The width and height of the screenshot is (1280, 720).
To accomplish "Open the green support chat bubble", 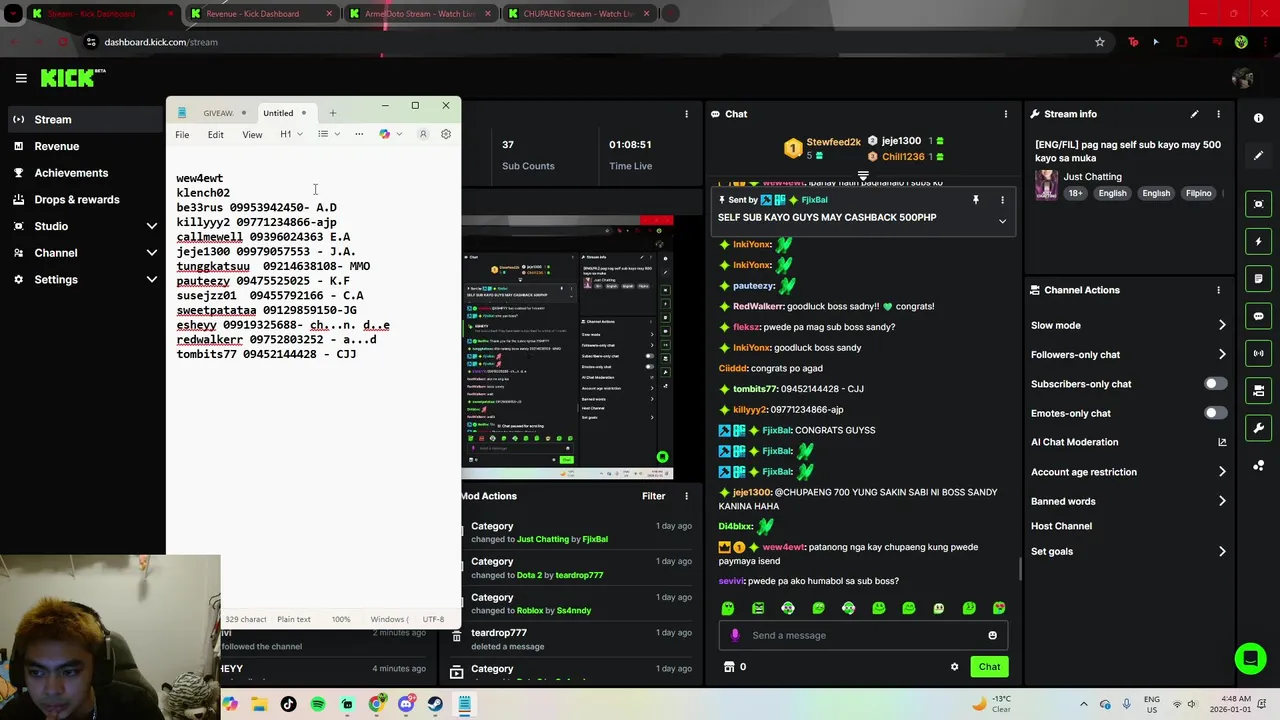I will pyautogui.click(x=1249, y=658).
